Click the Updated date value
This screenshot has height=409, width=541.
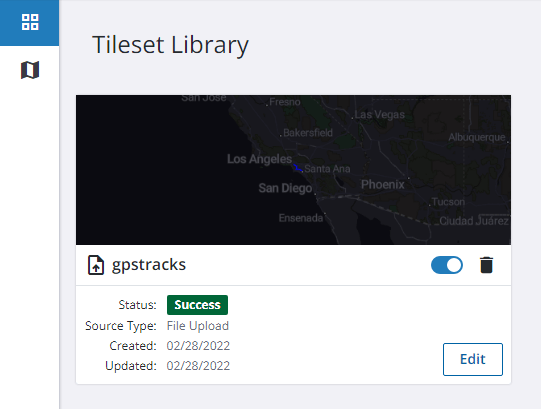pos(198,366)
